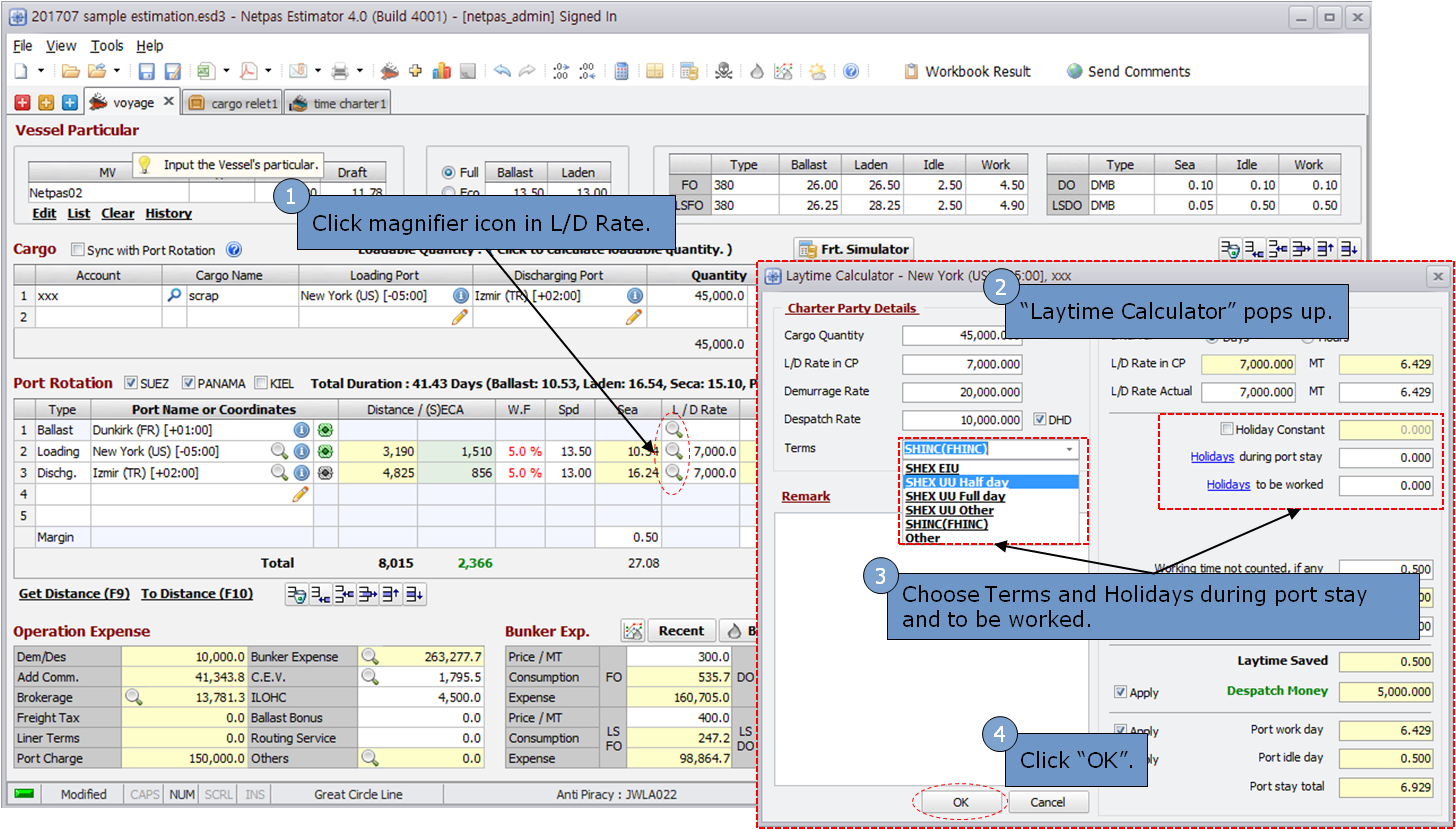Click Get Distance (F9) link
This screenshot has width=1456, height=830.
pos(74,594)
